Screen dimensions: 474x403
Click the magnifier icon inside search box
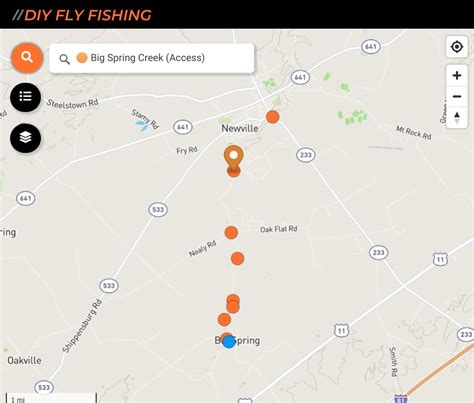tap(64, 59)
